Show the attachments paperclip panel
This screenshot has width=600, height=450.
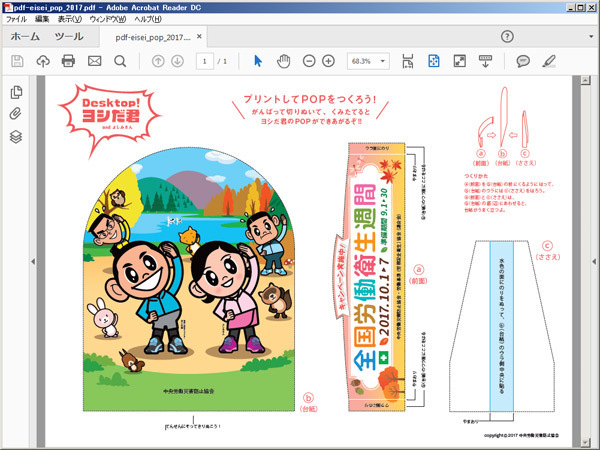coord(16,114)
